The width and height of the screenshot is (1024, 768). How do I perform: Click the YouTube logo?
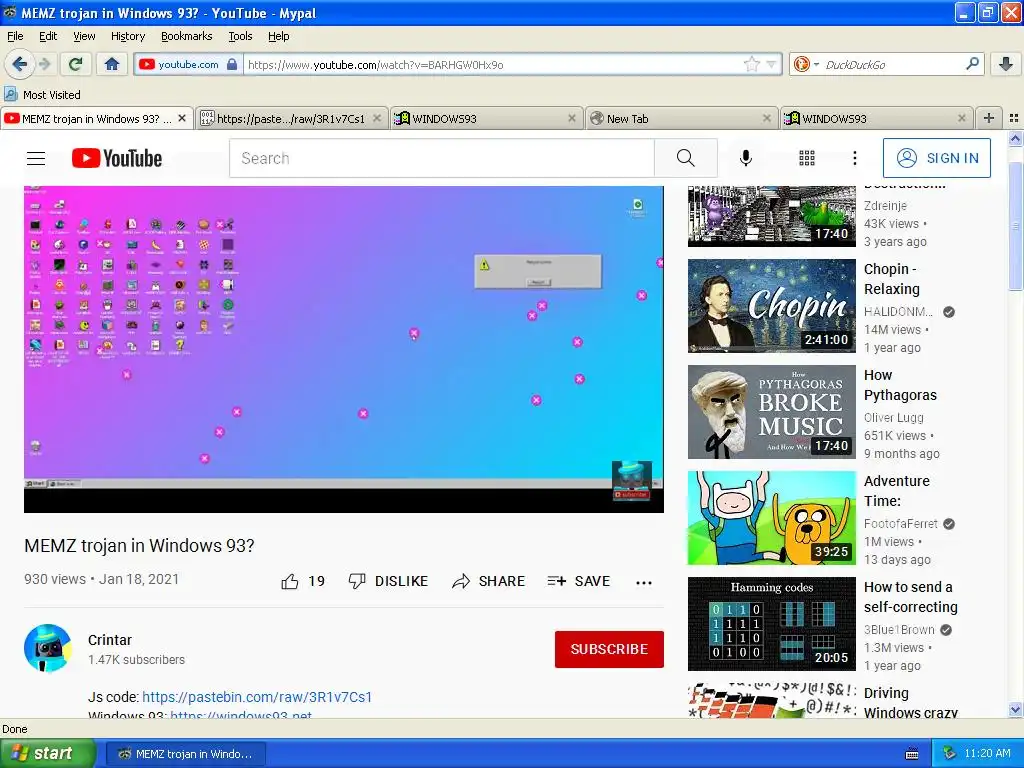point(117,158)
